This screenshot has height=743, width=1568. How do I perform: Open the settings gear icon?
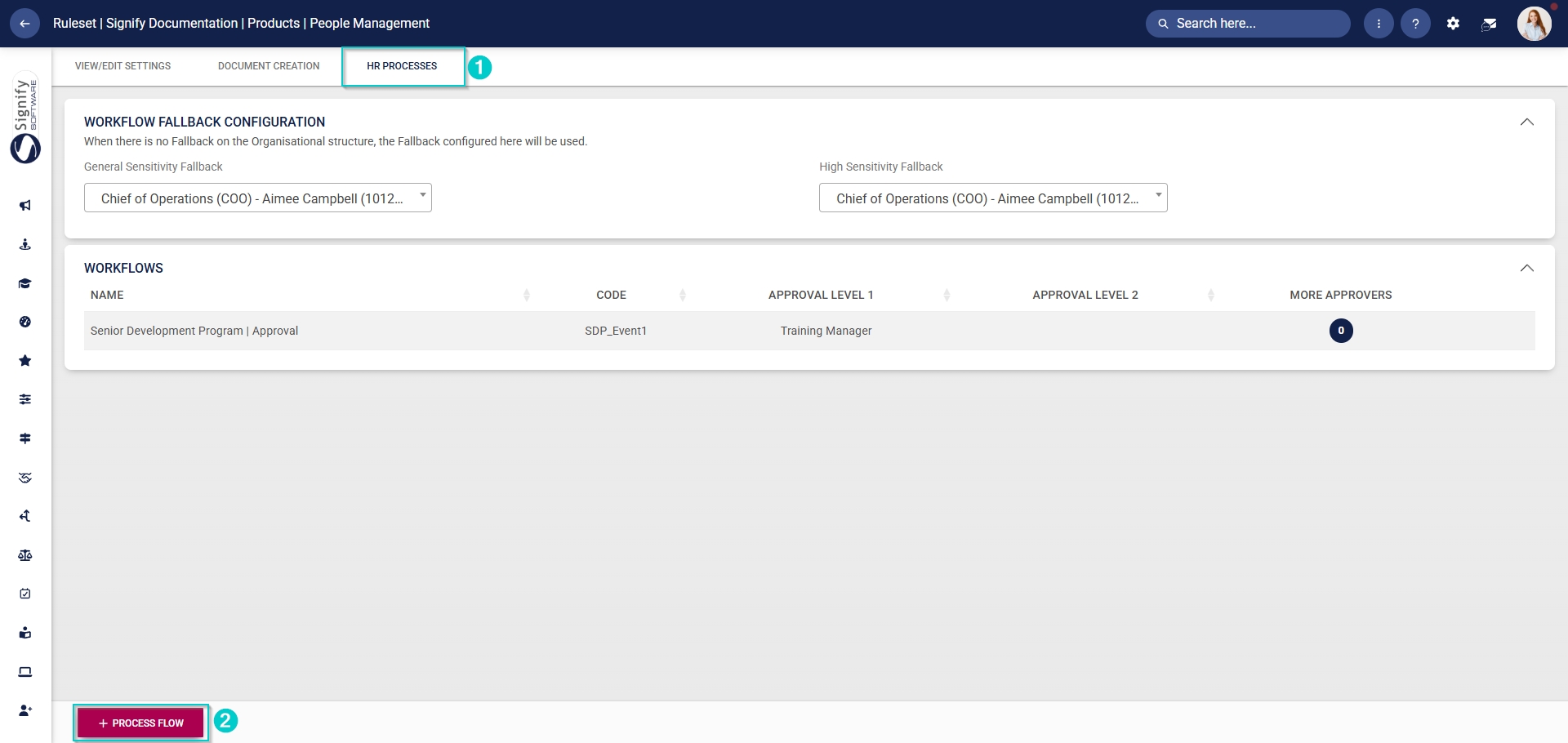(x=1453, y=24)
